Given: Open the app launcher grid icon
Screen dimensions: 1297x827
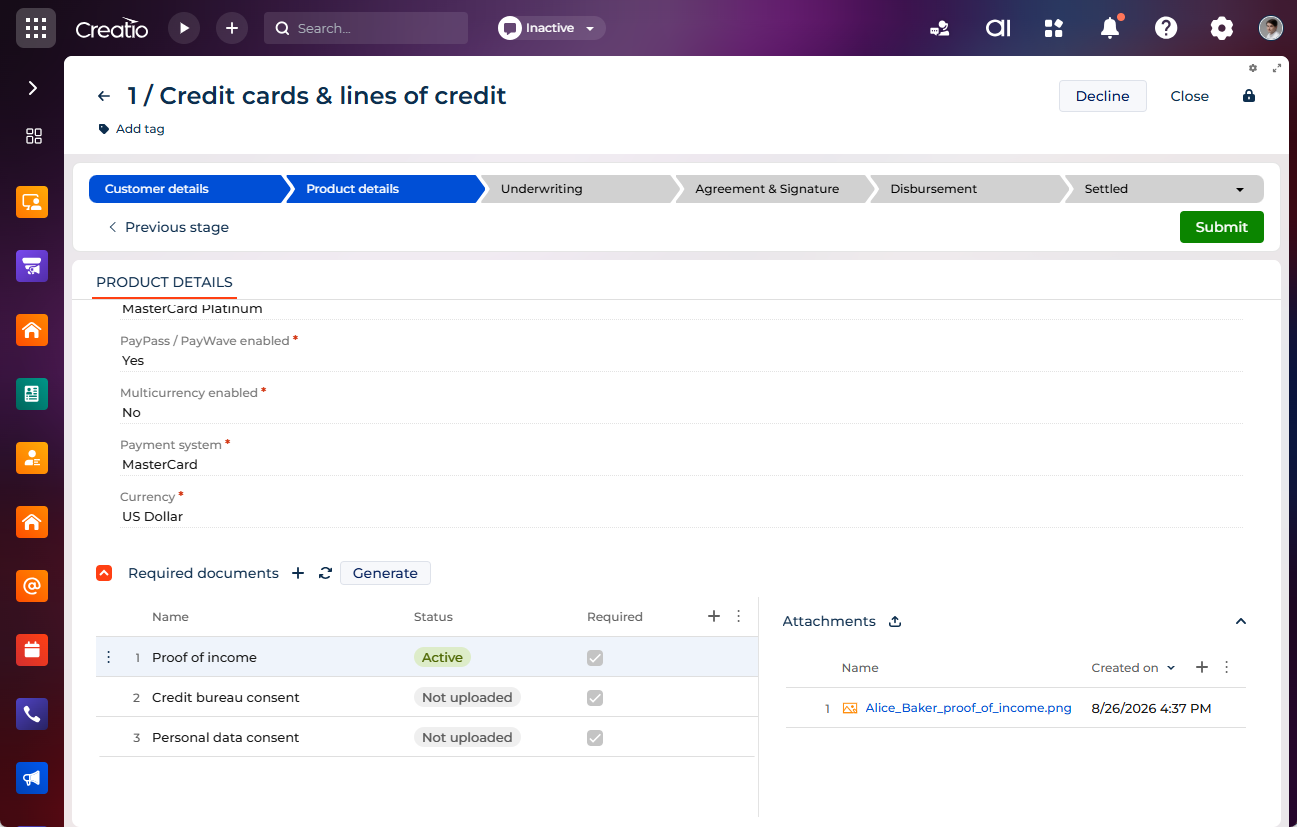Looking at the screenshot, I should [36, 28].
